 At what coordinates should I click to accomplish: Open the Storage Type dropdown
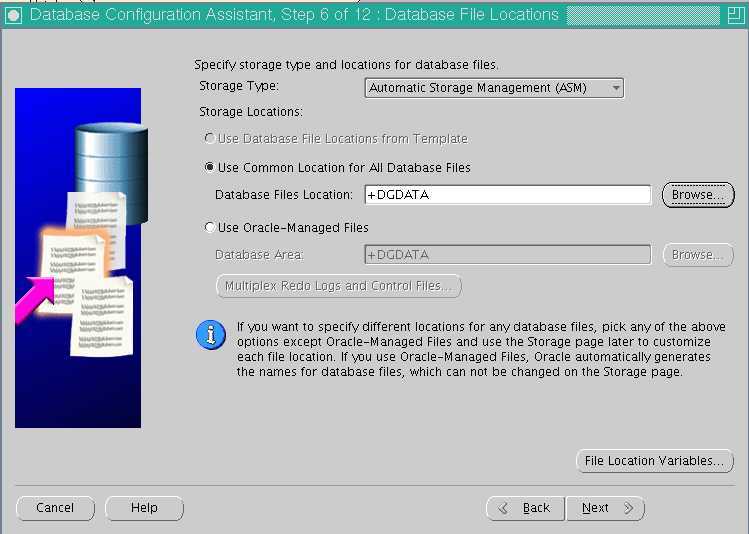pos(494,88)
